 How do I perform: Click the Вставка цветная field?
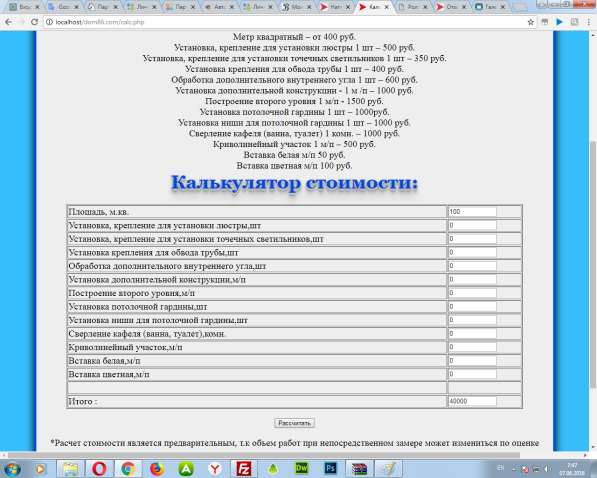pos(472,374)
